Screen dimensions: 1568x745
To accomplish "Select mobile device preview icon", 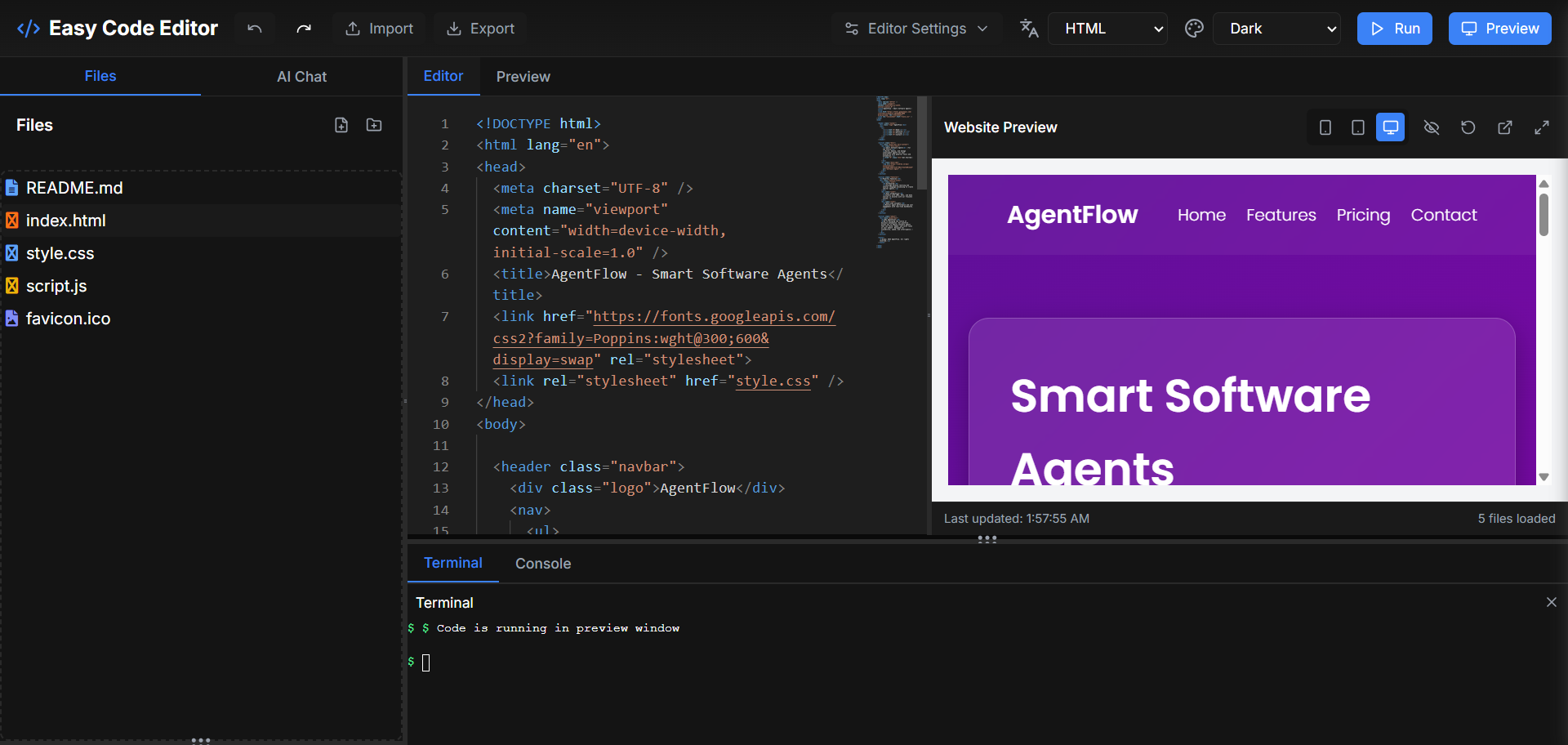I will point(1325,127).
